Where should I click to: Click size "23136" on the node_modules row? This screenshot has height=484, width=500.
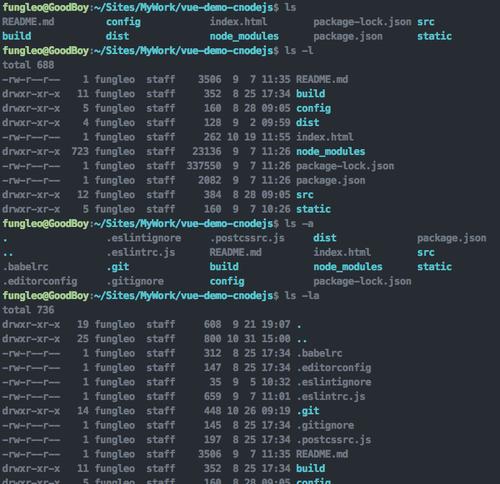tap(207, 151)
